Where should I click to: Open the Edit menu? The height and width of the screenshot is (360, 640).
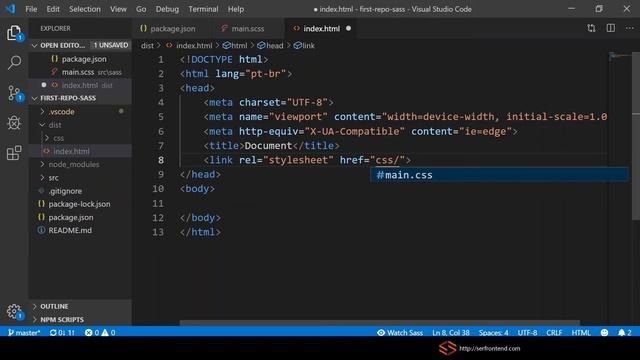[x=53, y=9]
